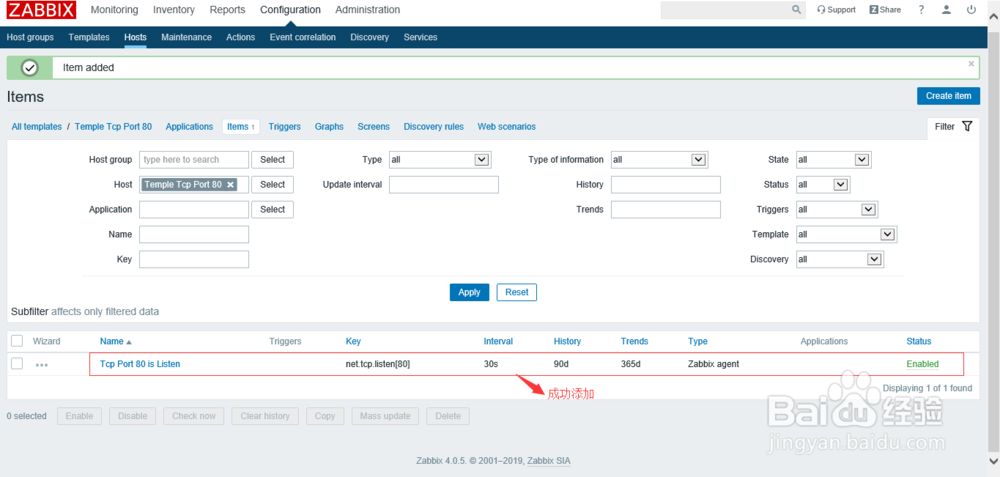Switch to the Triggers tab
The image size is (1000, 477).
(284, 126)
